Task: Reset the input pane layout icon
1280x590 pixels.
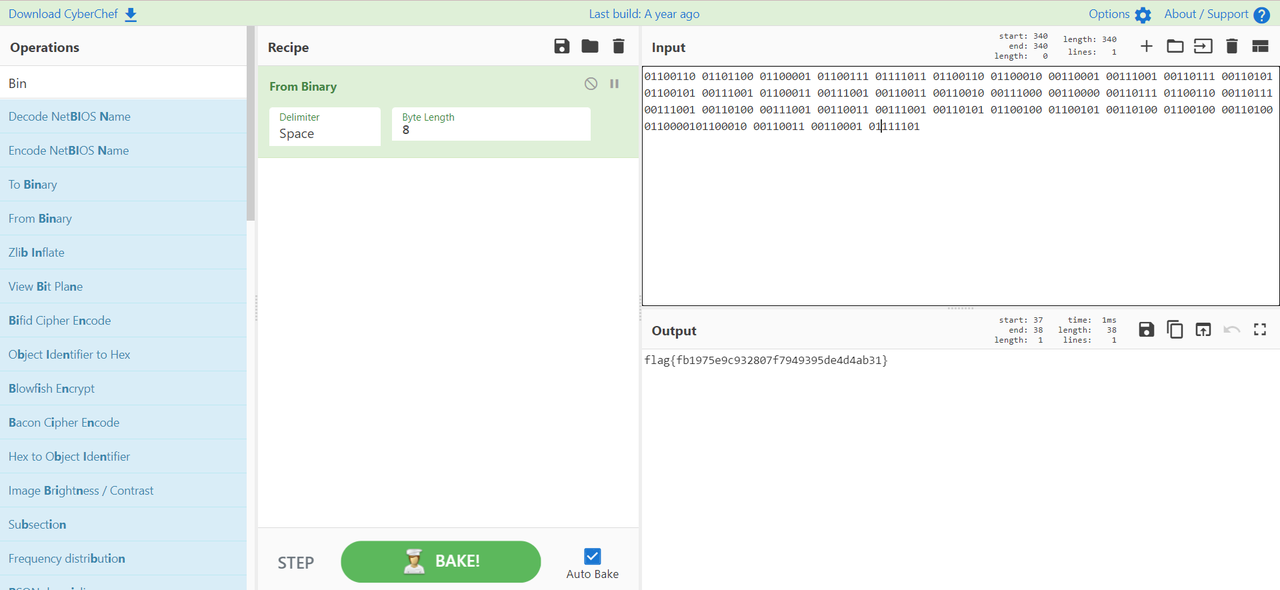Action: (1260, 47)
